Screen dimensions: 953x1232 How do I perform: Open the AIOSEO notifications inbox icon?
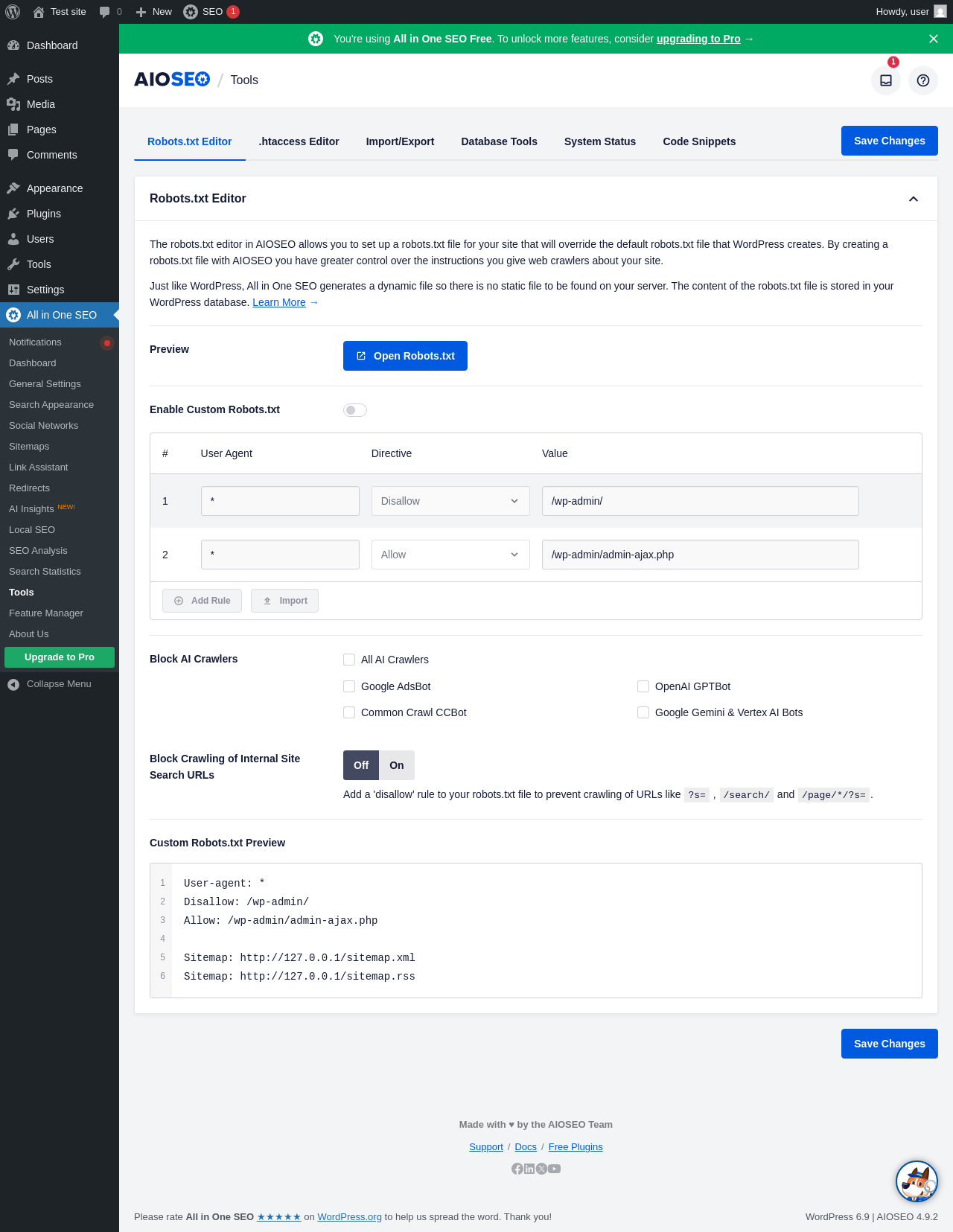click(x=886, y=80)
